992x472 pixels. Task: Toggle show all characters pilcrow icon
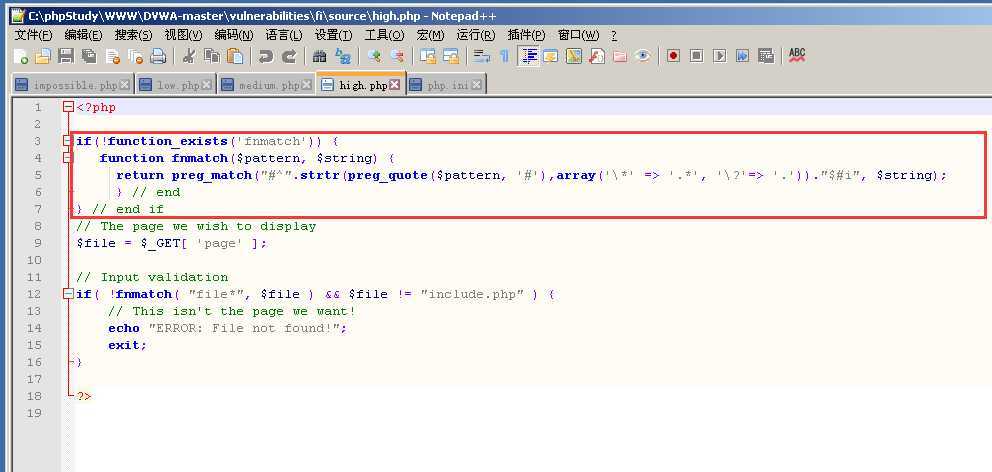click(505, 56)
